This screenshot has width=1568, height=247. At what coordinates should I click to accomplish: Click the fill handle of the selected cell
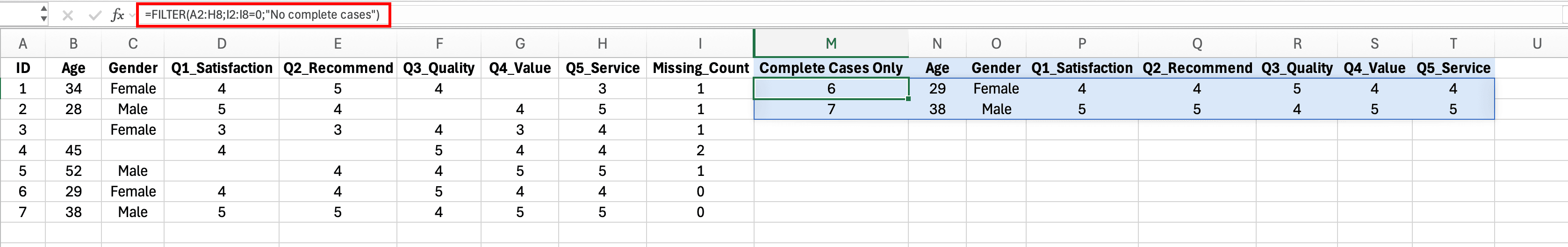pos(908,99)
